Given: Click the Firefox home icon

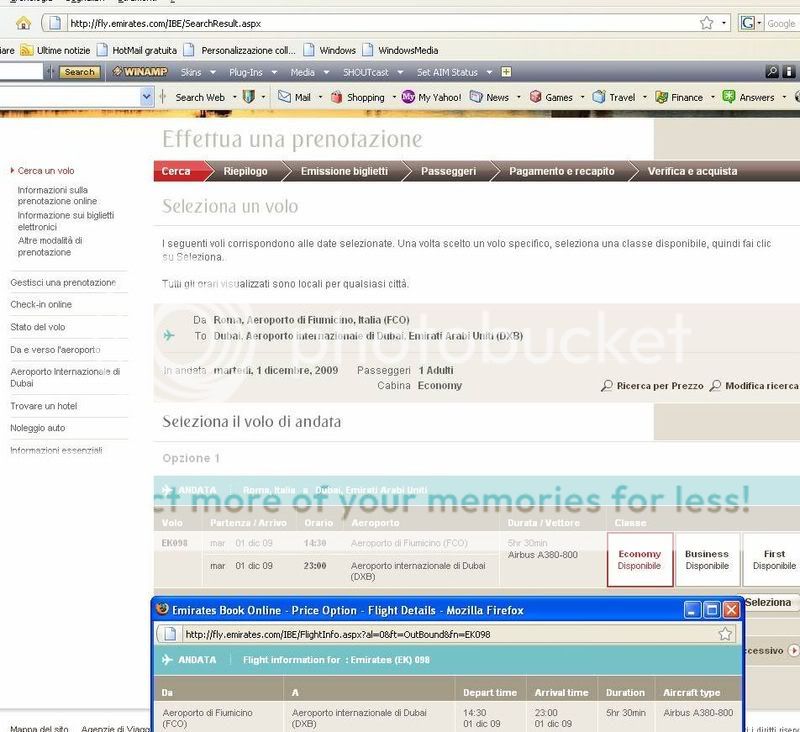Looking at the screenshot, I should (x=23, y=23).
